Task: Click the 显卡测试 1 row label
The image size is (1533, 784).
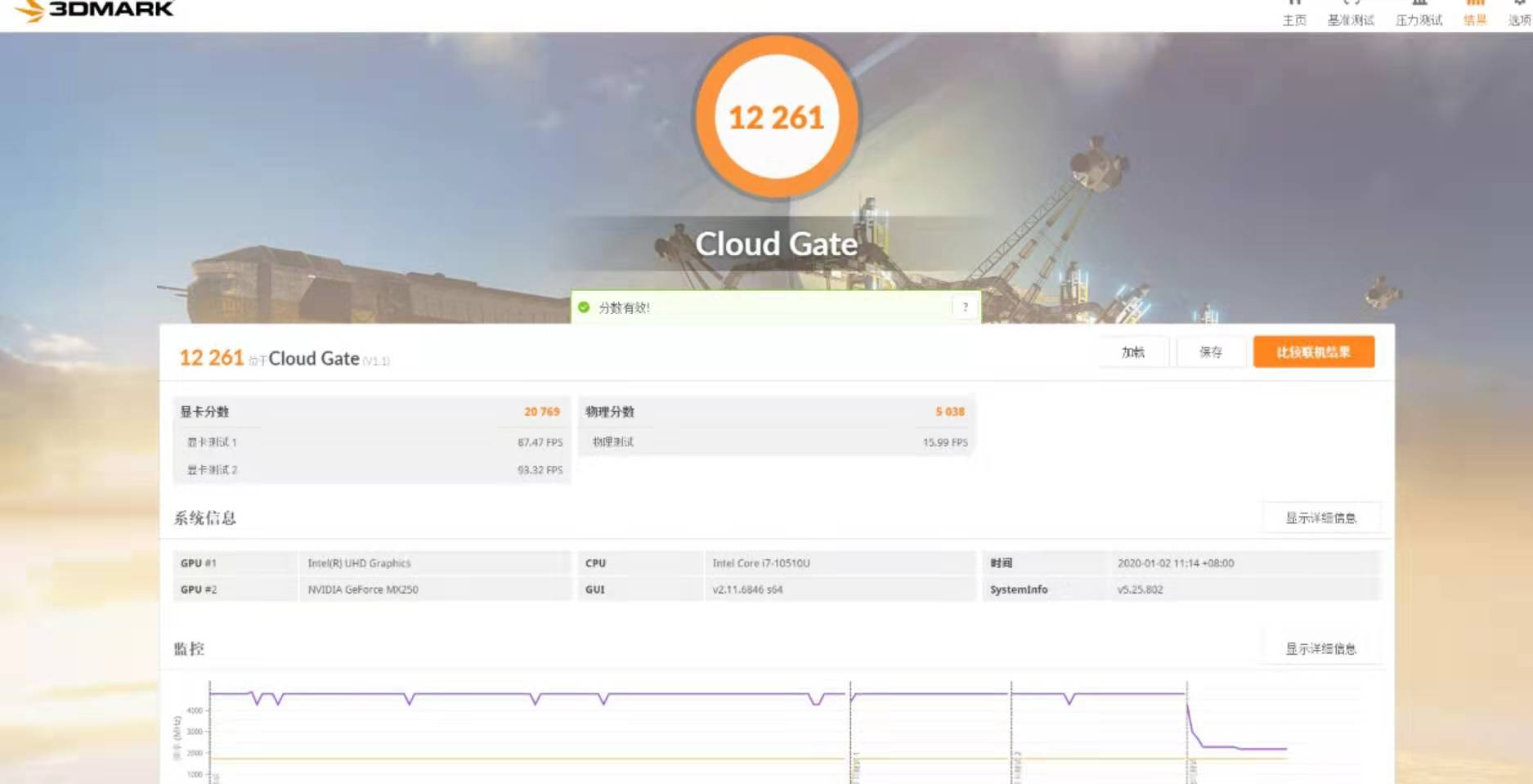Action: (x=212, y=442)
